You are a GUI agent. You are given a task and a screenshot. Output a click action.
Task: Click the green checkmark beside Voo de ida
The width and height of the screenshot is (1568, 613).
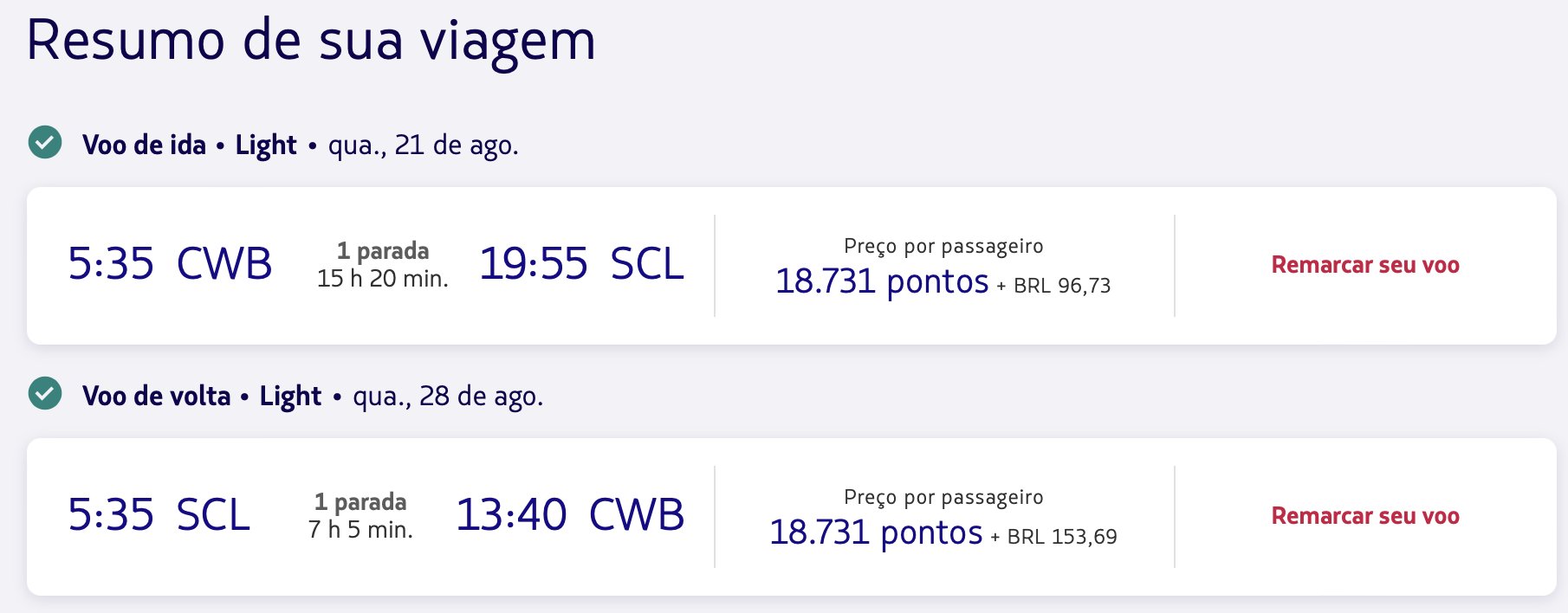pos(45,142)
